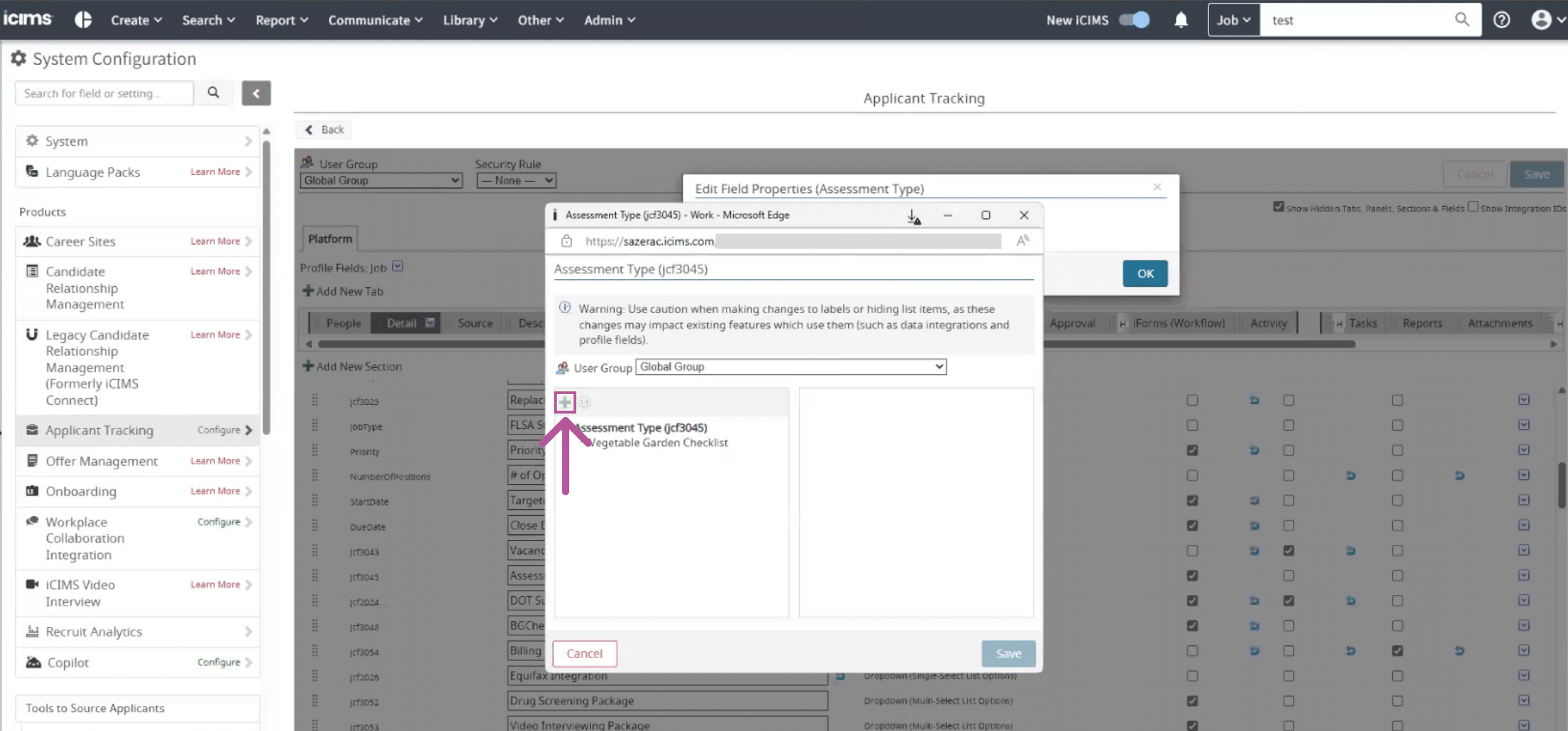The width and height of the screenshot is (1568, 731).
Task: Open the help question mark icon
Action: pos(1501,20)
